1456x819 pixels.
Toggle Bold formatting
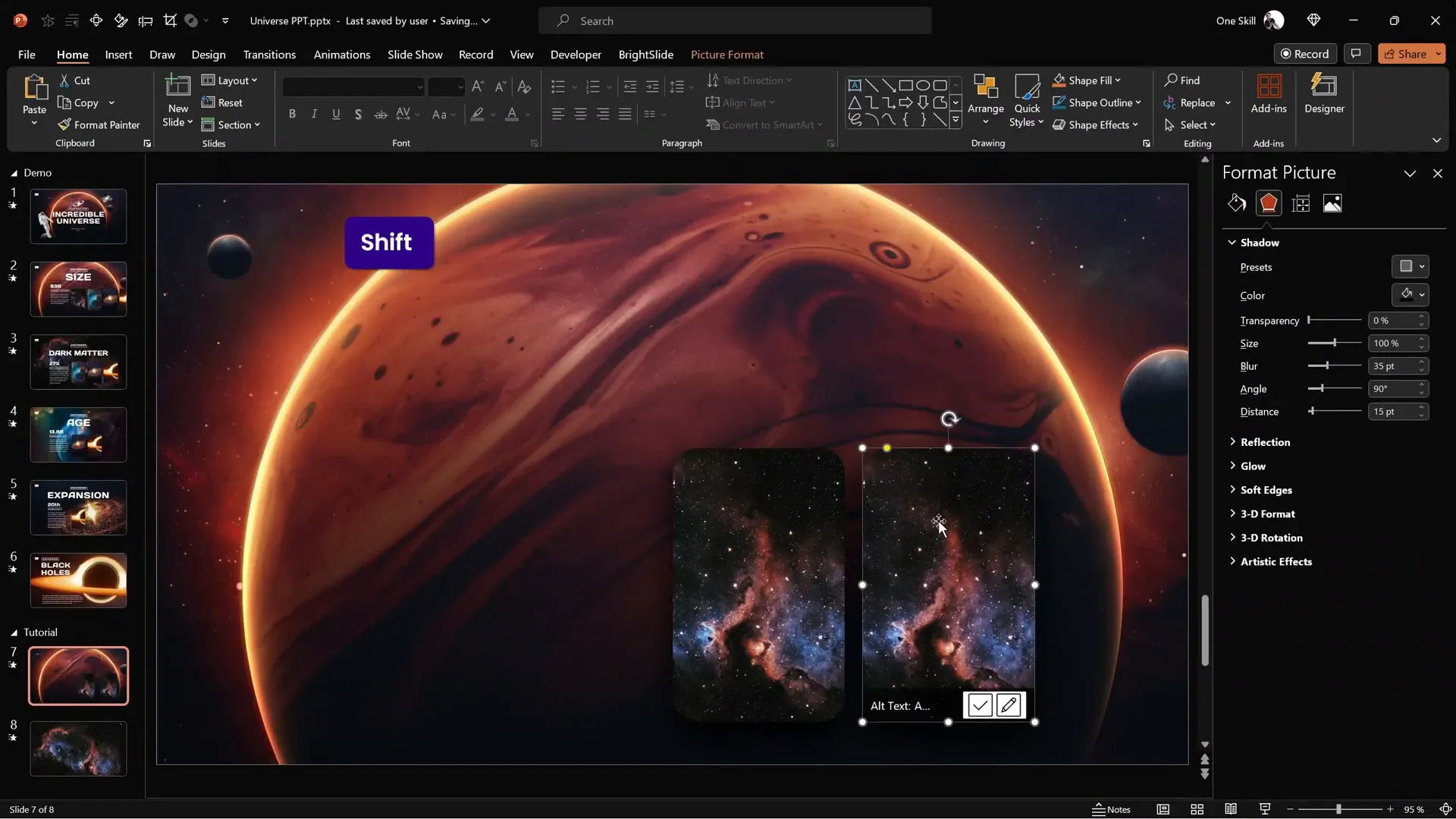pos(292,114)
